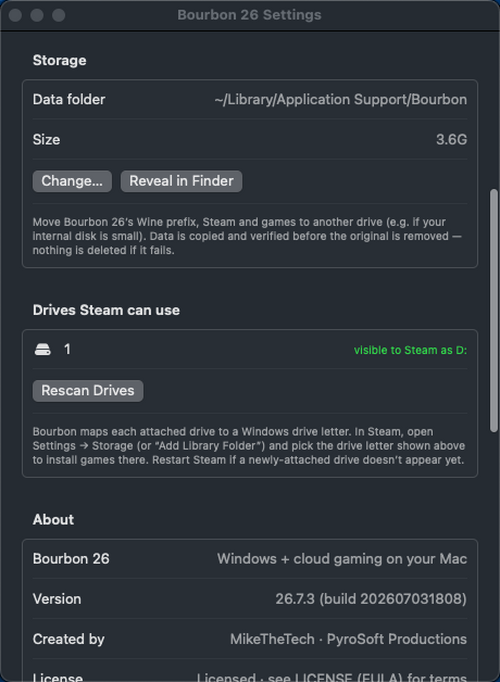
Task: Reveal the data folder in Finder
Action: 181,181
